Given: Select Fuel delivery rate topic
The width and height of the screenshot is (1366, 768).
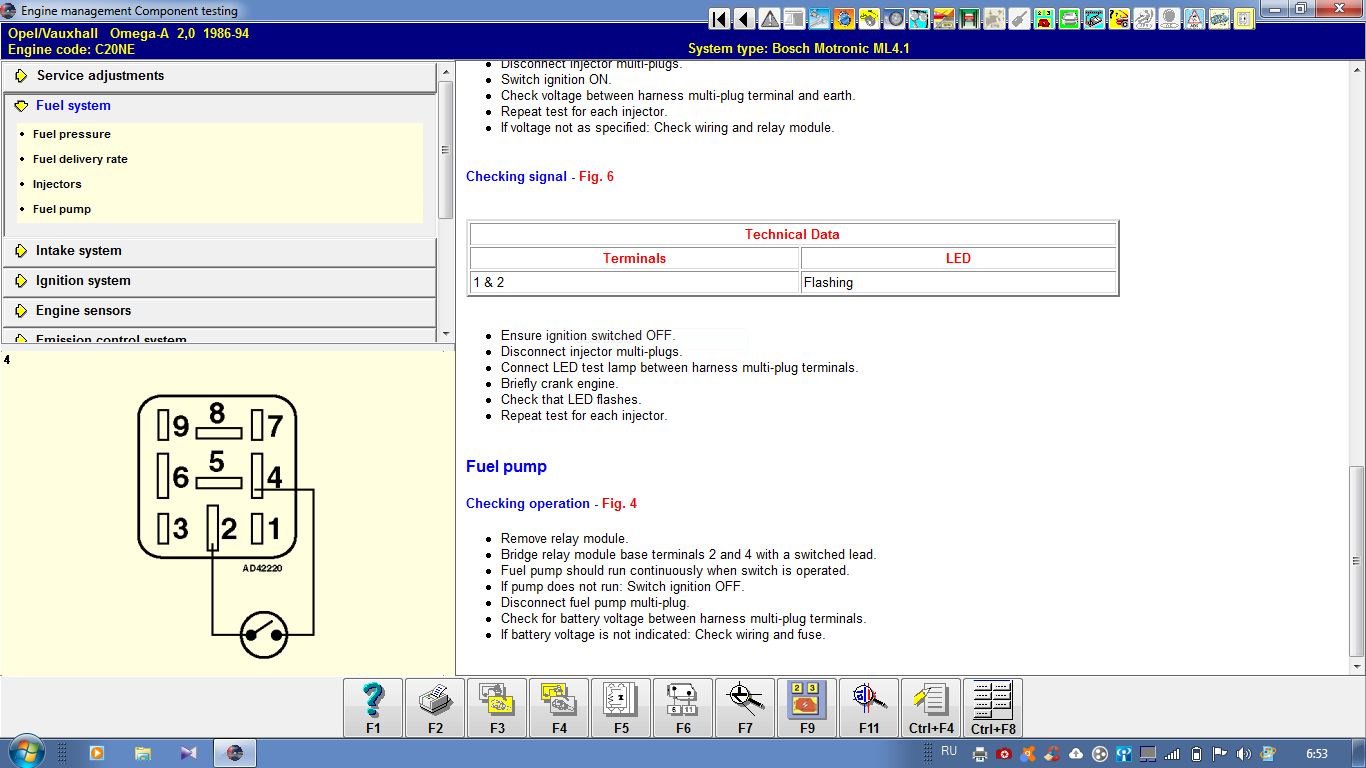Looking at the screenshot, I should point(80,159).
